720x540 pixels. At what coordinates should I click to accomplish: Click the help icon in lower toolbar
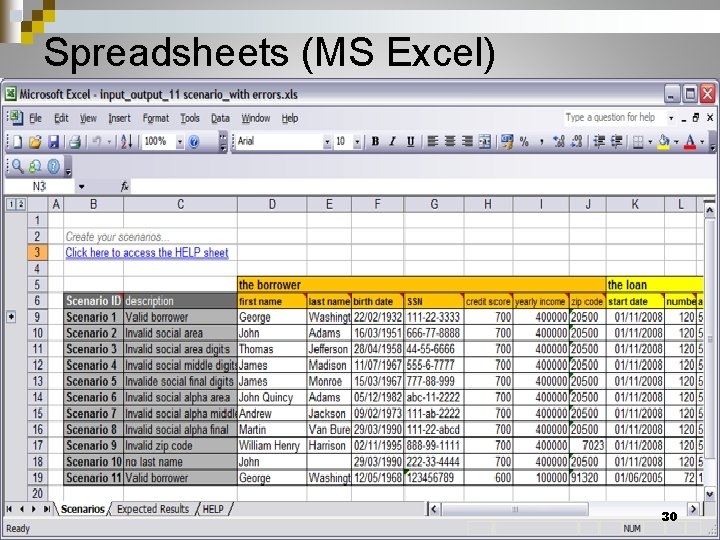coord(53,166)
